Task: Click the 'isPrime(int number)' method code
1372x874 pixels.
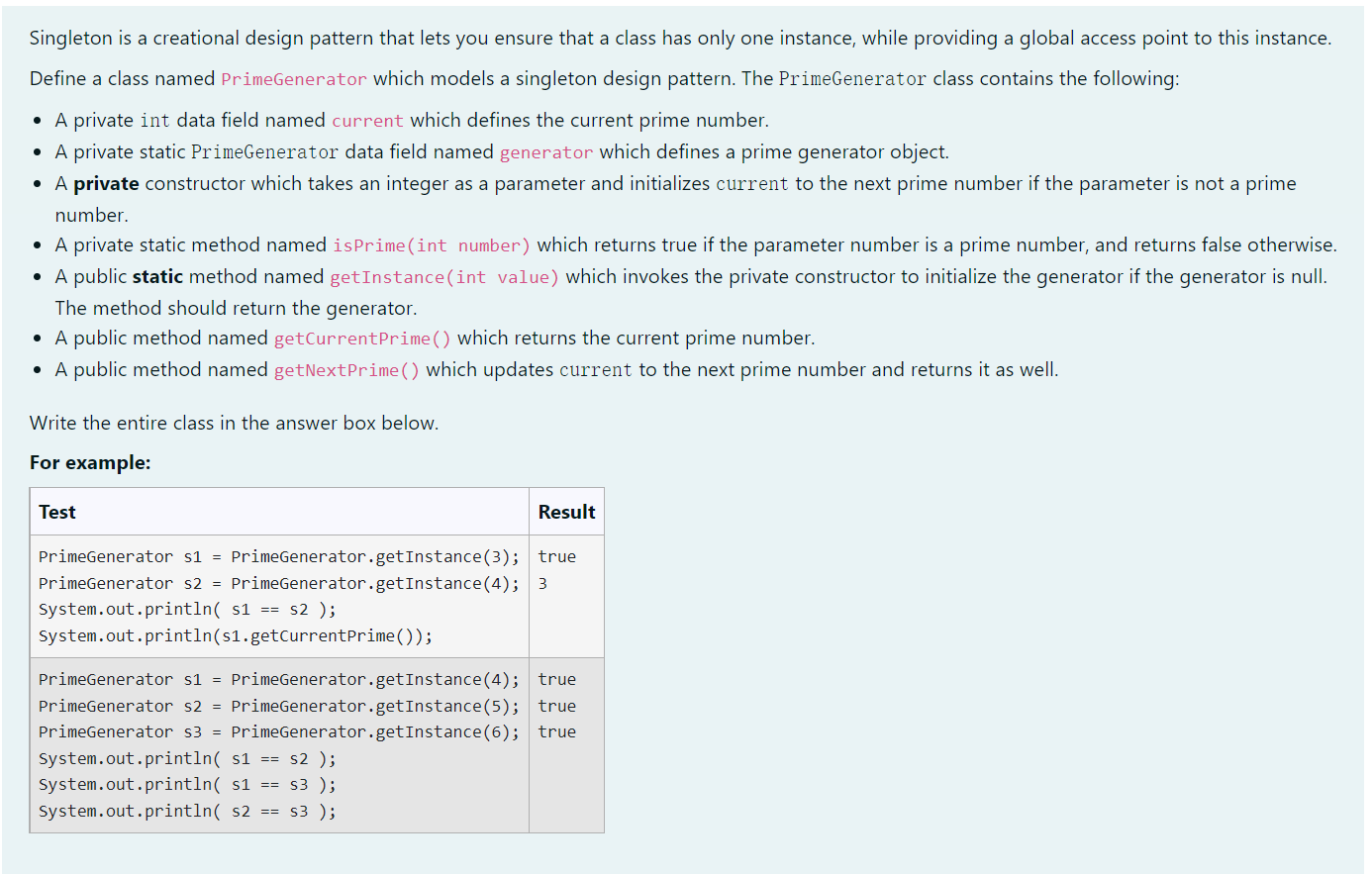Action: tap(432, 245)
